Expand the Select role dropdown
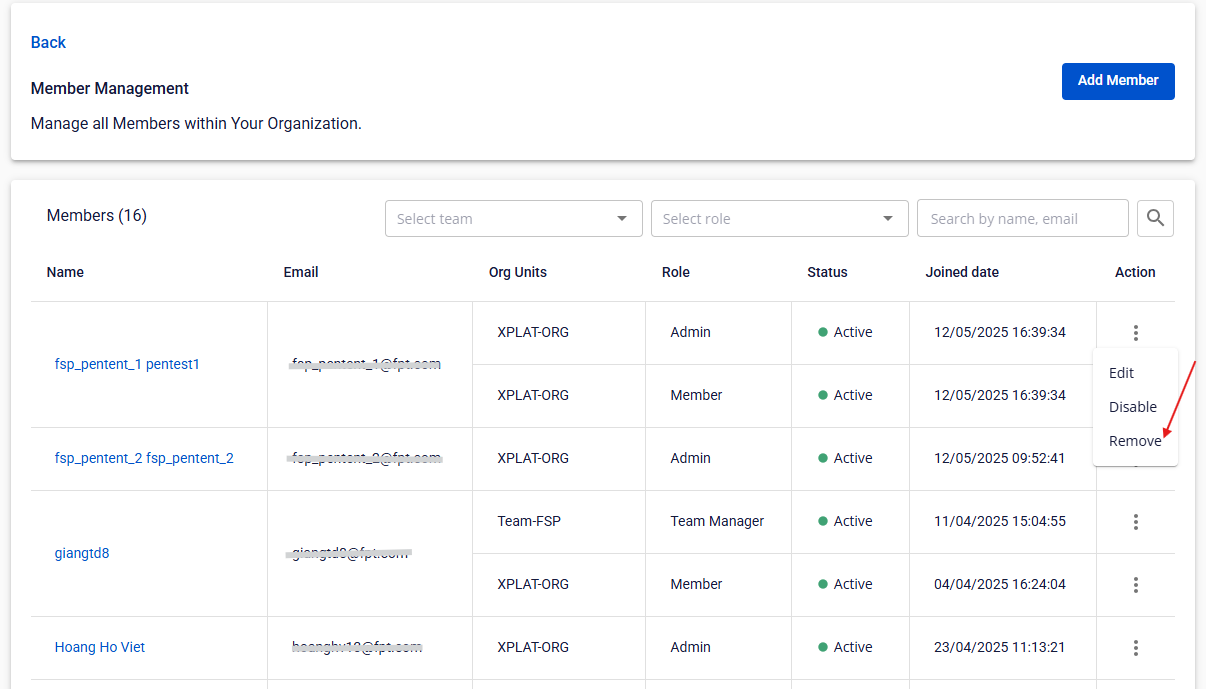Image resolution: width=1206 pixels, height=689 pixels. point(780,219)
